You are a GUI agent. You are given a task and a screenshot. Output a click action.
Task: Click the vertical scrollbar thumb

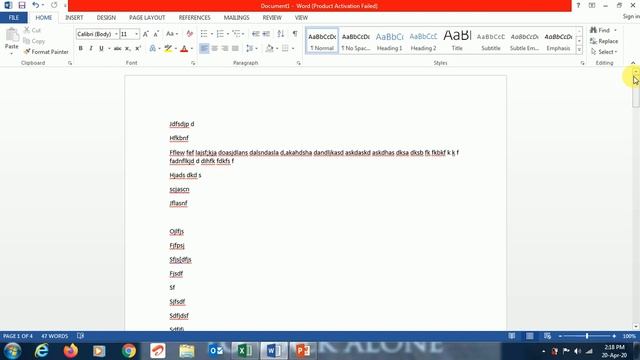coord(636,91)
